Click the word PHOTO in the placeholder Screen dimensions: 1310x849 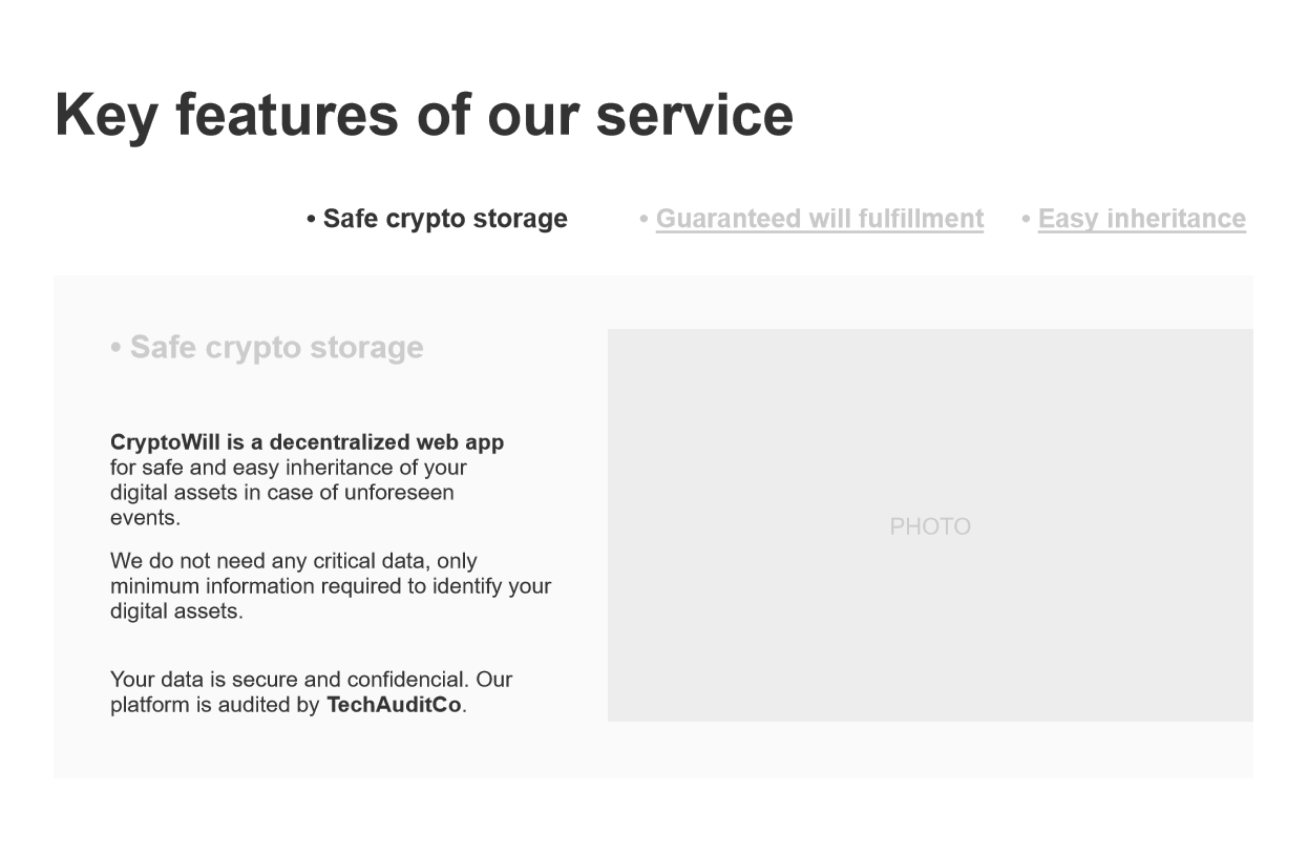coord(930,527)
